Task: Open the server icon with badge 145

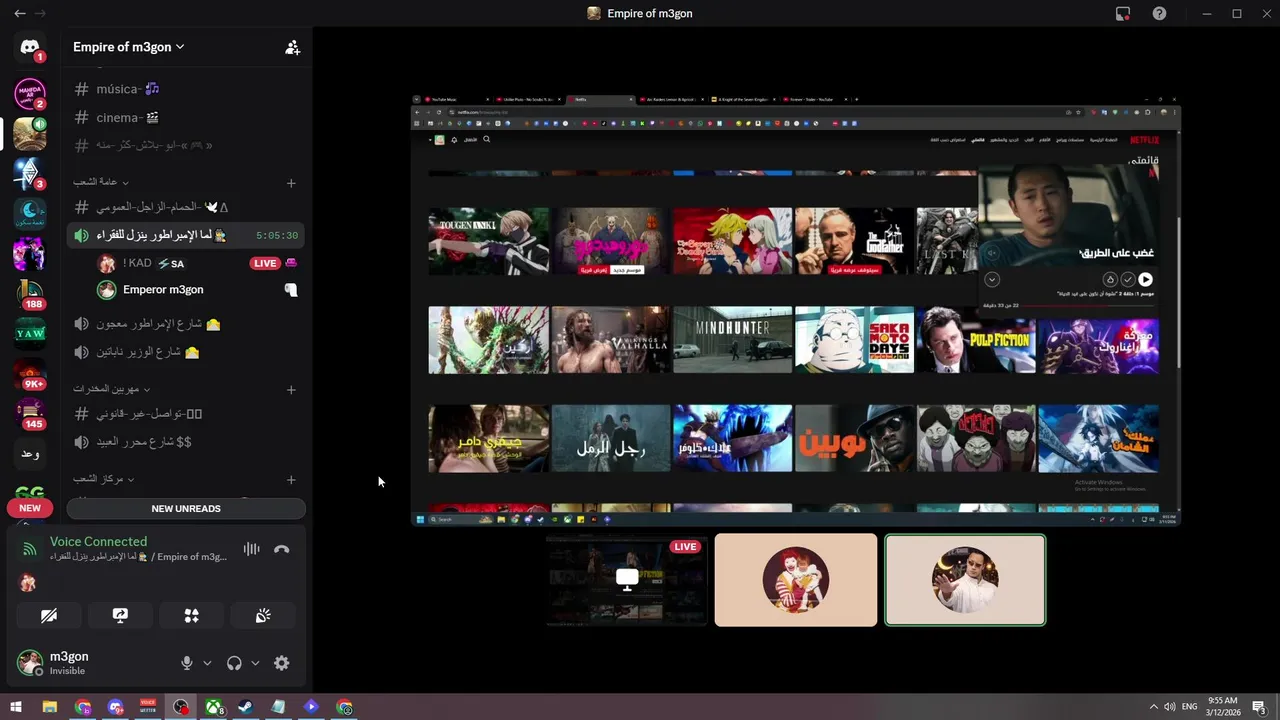Action: tap(30, 414)
